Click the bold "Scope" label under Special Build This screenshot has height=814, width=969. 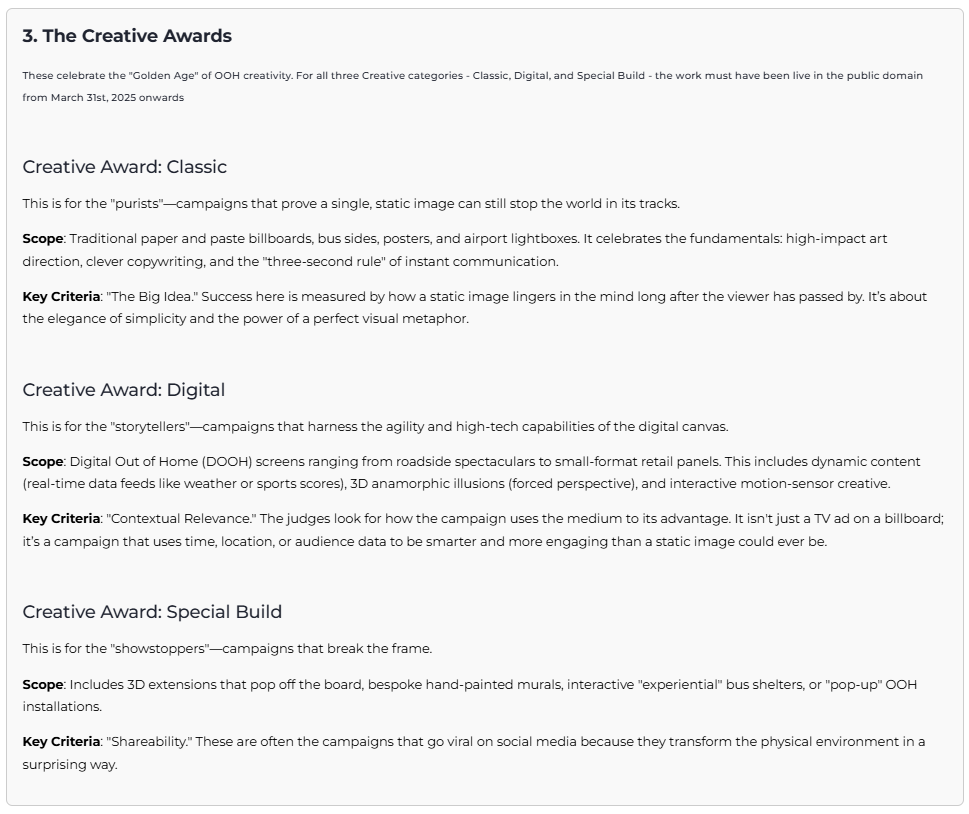(43, 685)
